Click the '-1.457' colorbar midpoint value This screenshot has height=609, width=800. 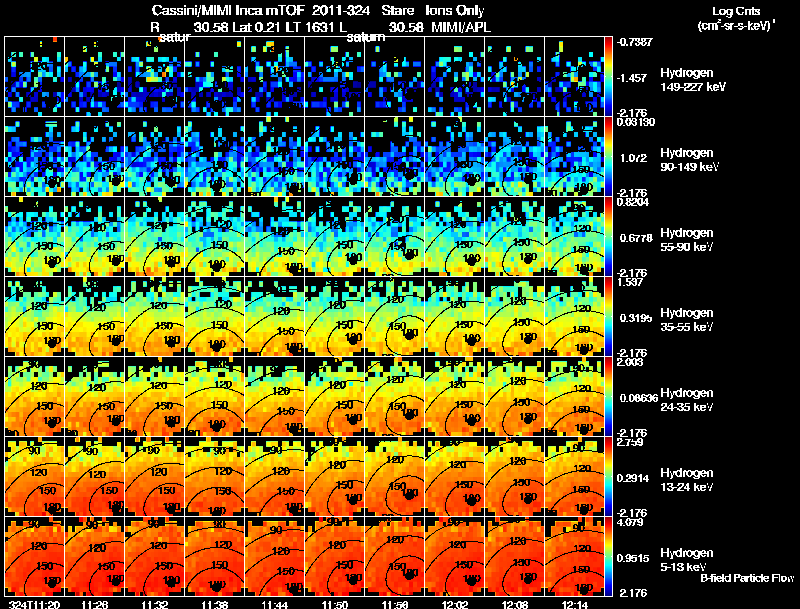632,78
